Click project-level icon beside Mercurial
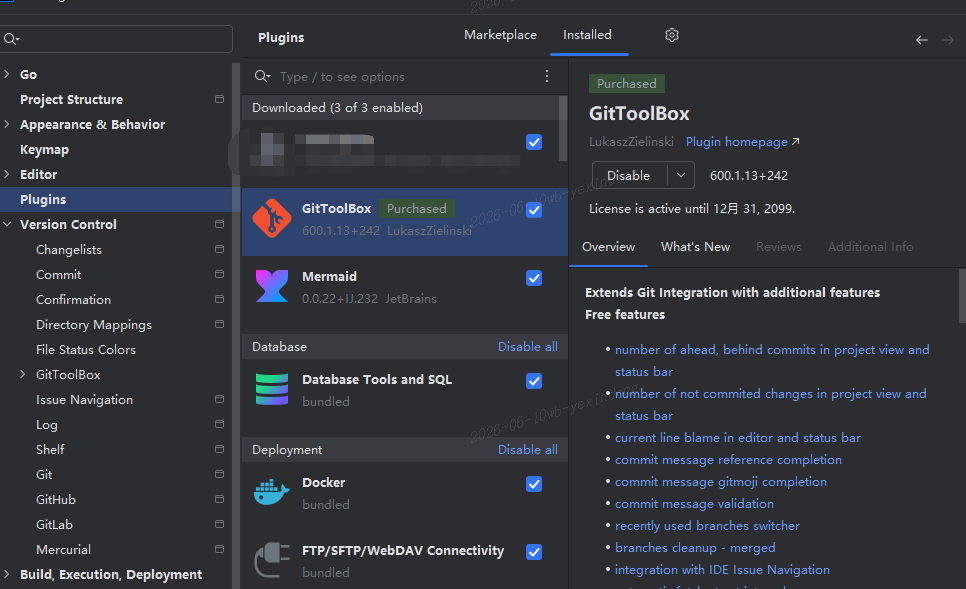Viewport: 966px width, 589px height. tap(219, 549)
